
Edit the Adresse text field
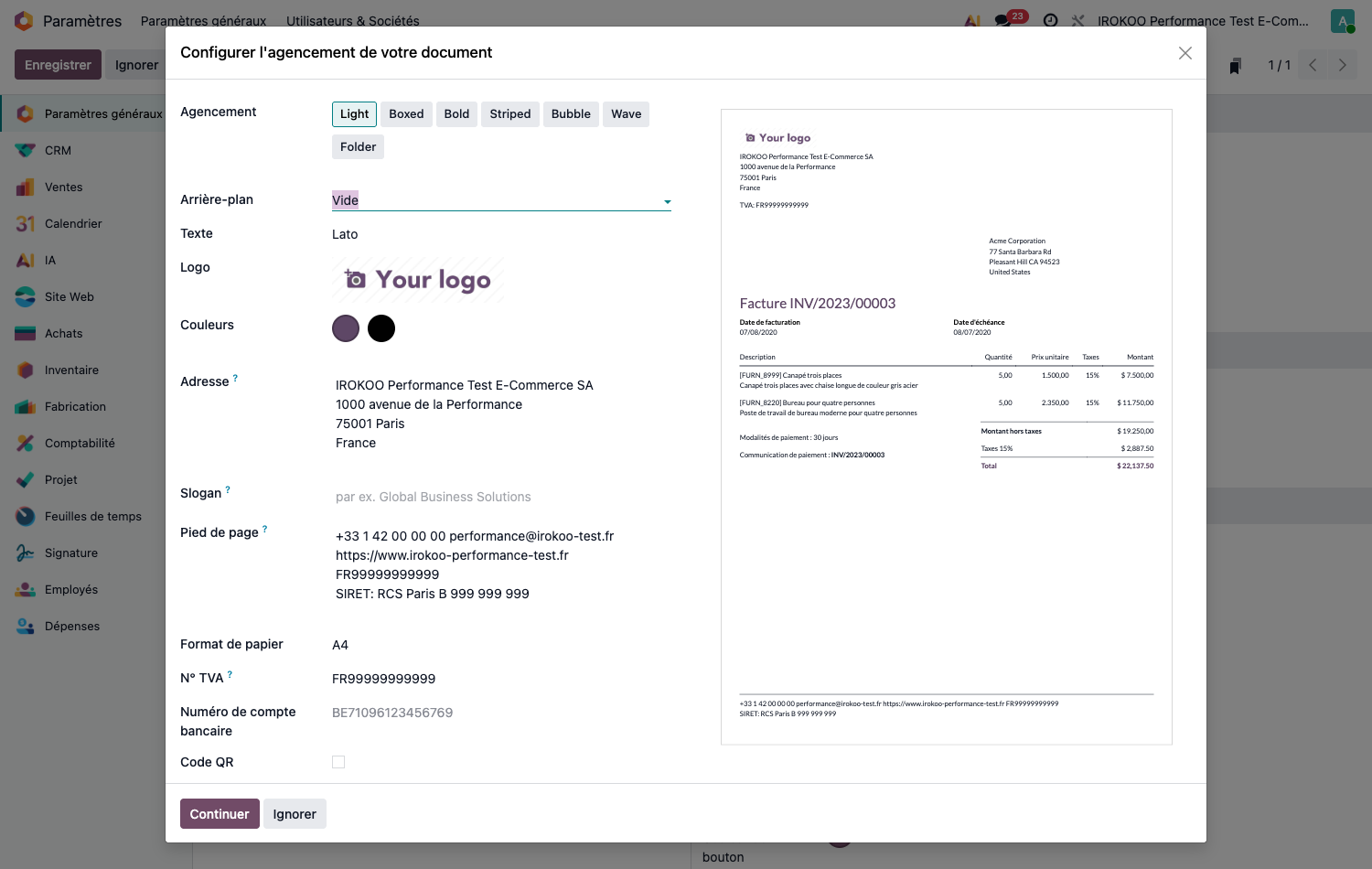[501, 414]
